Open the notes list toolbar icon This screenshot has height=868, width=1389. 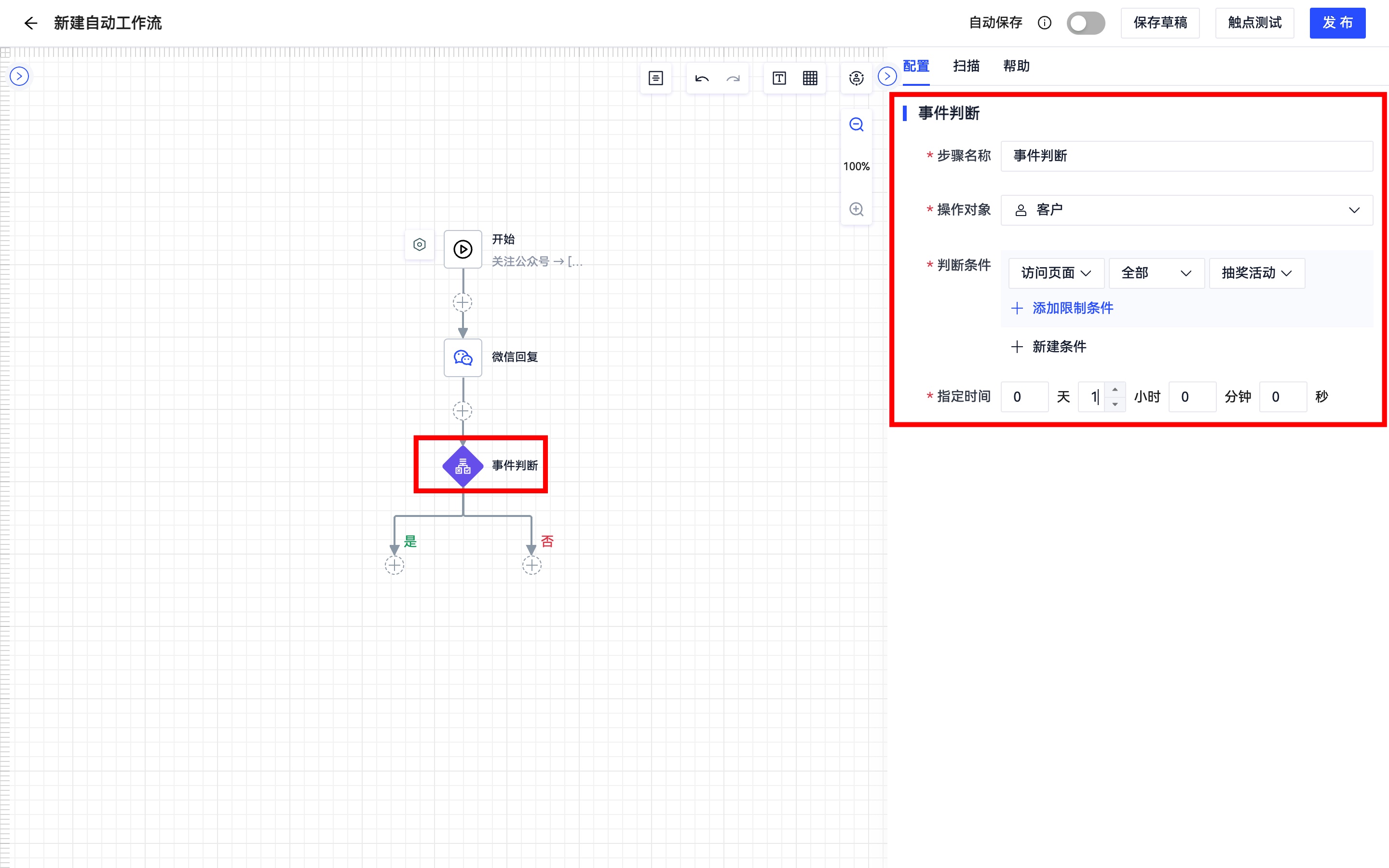[x=655, y=79]
